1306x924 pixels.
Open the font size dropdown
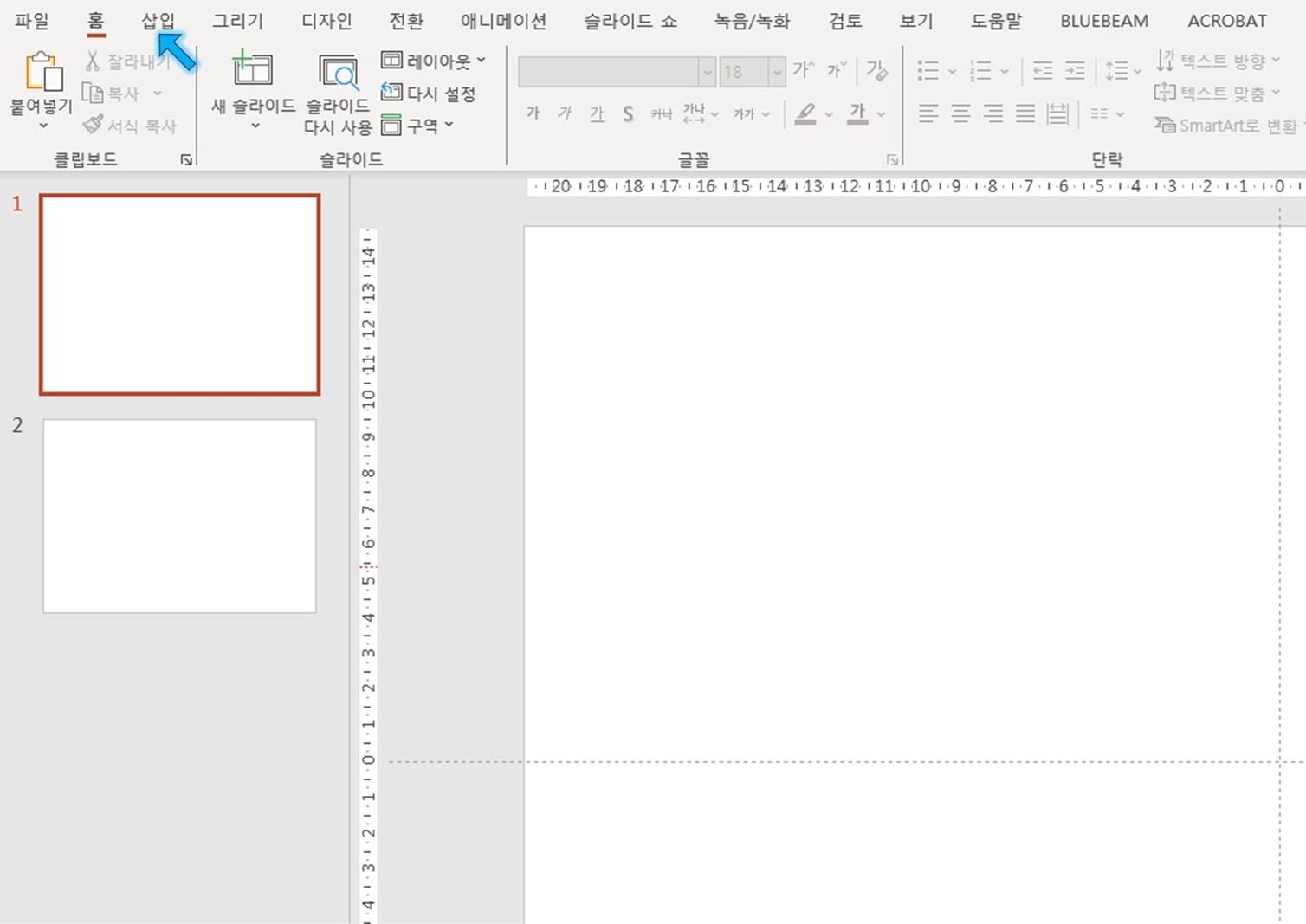(777, 72)
